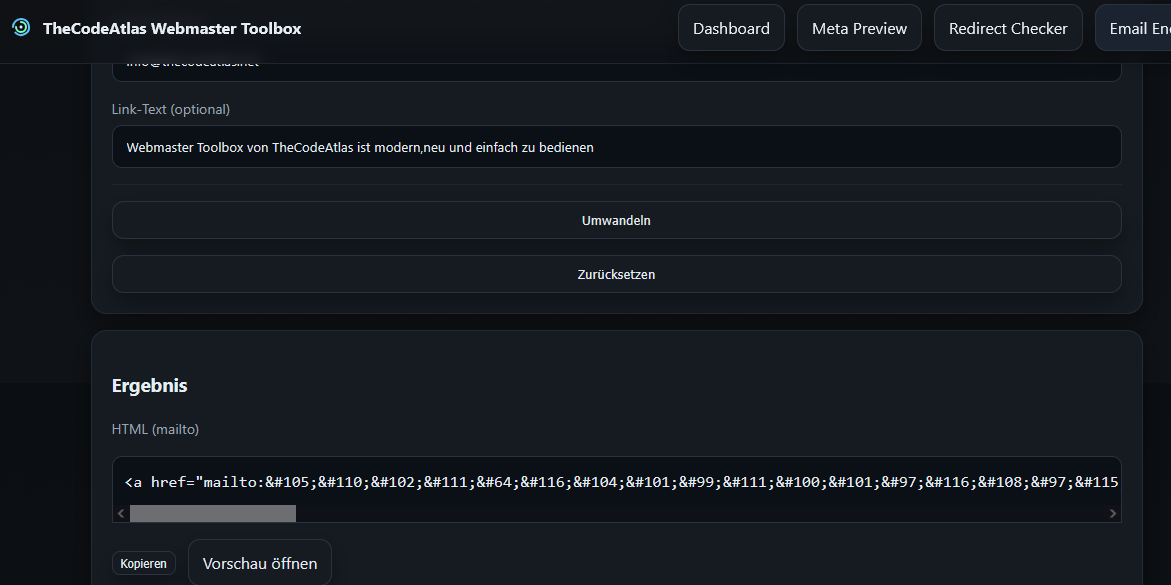Select the generated mailto HTML code
The width and height of the screenshot is (1171, 585).
(616, 481)
